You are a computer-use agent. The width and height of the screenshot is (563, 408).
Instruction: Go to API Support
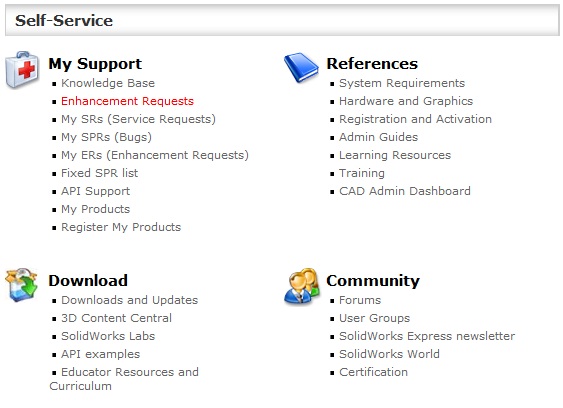pyautogui.click(x=96, y=191)
